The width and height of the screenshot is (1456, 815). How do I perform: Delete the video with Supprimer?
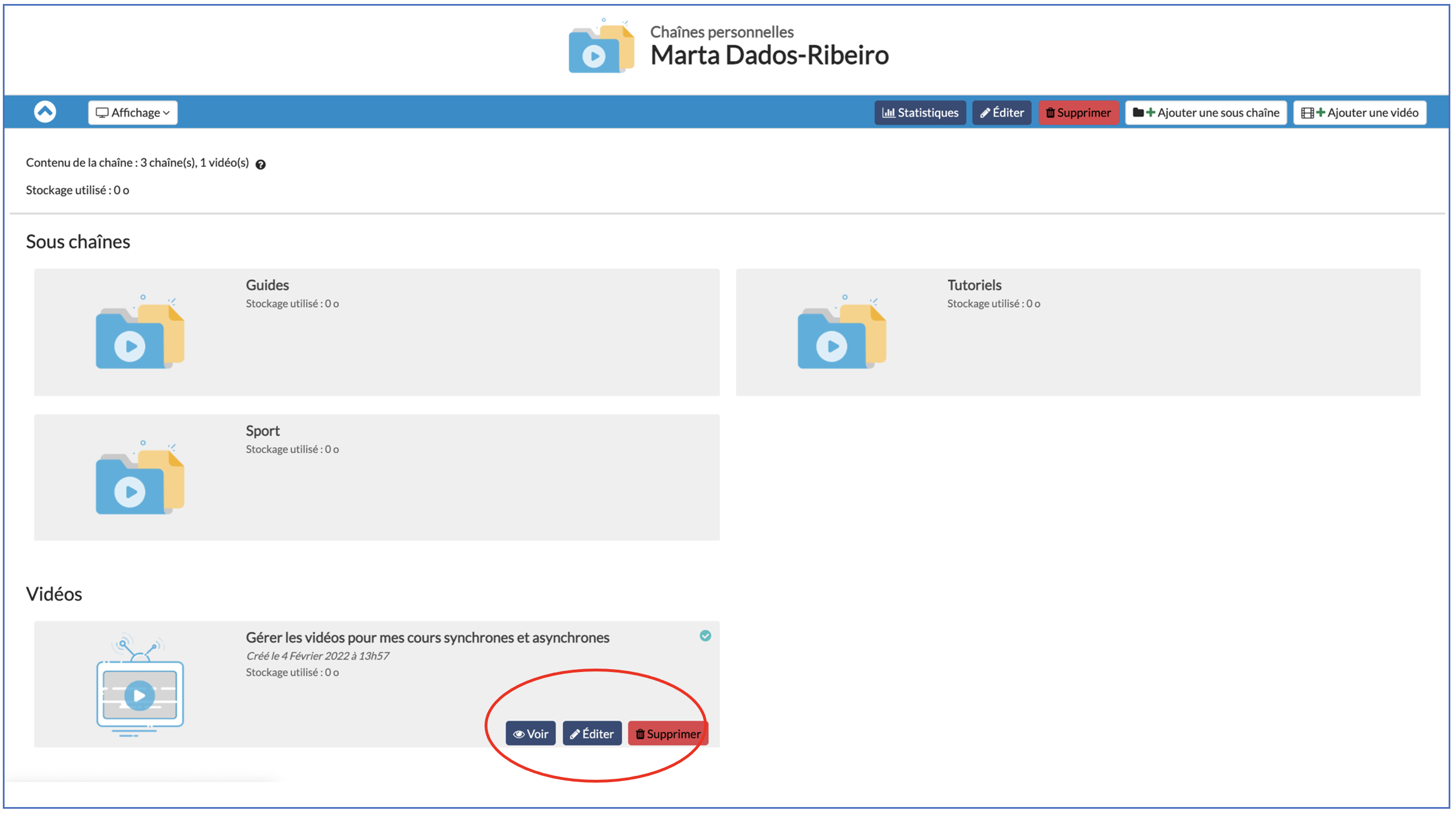coord(668,734)
